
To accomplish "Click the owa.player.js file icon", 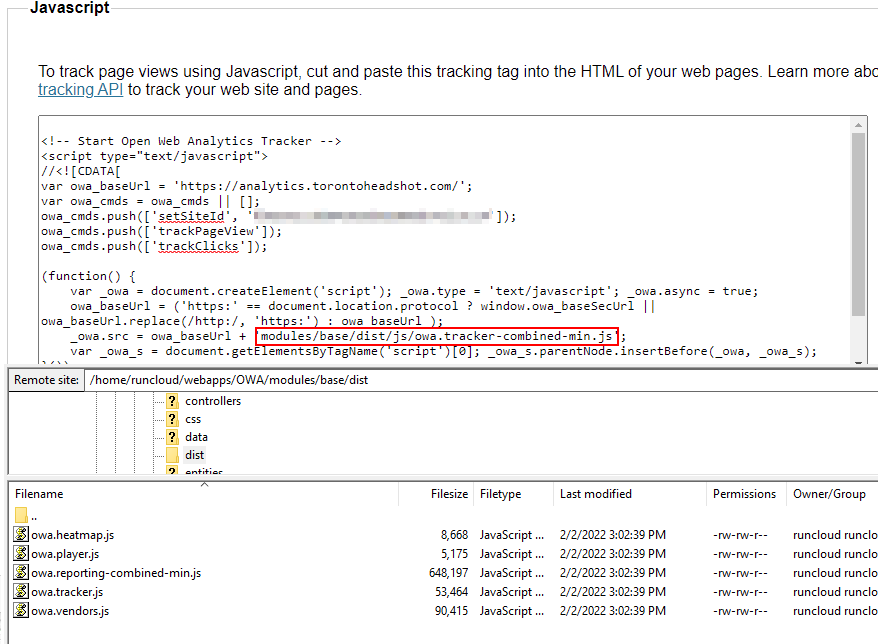I will click(21, 553).
